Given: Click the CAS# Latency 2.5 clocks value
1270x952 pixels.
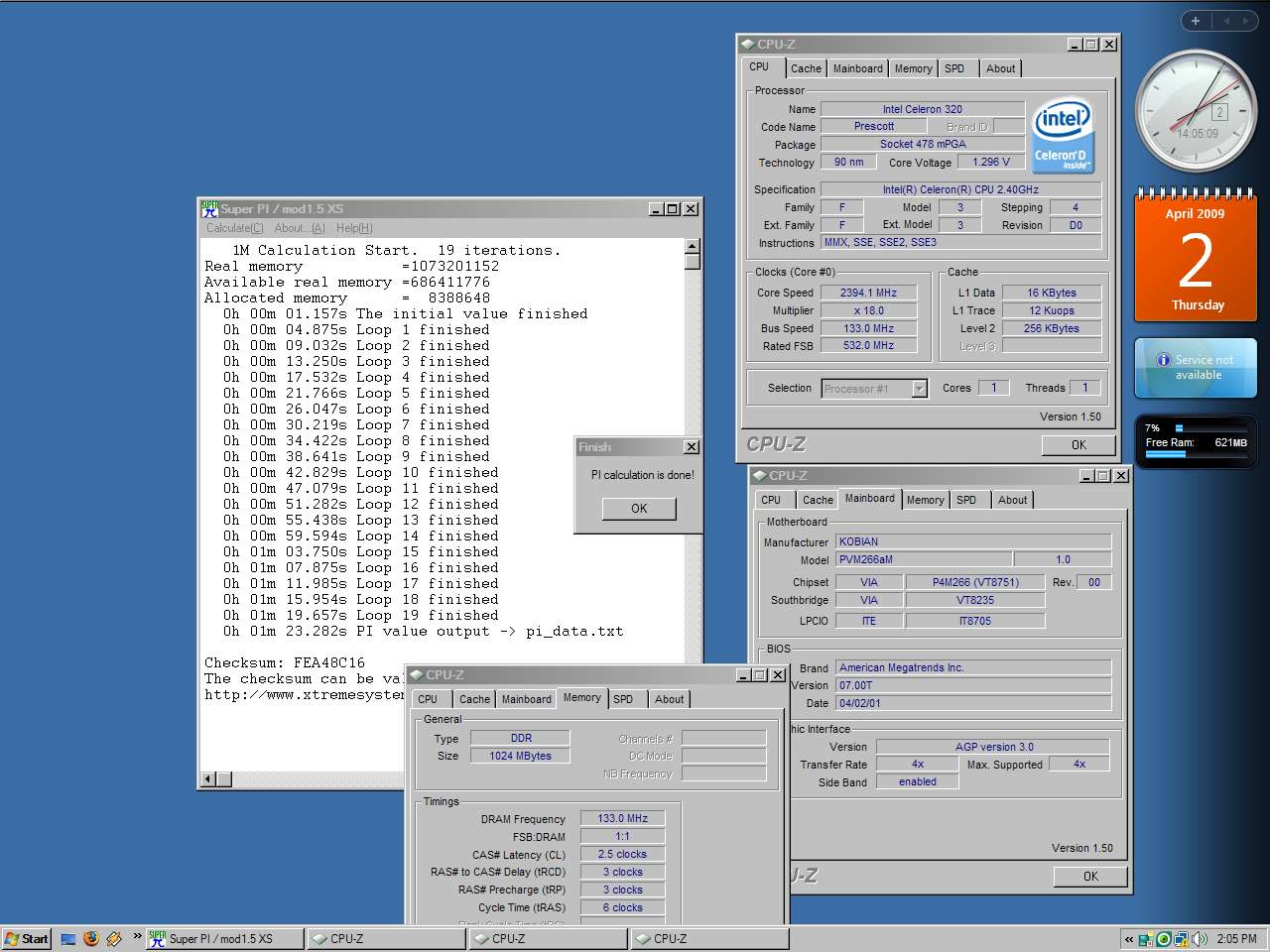Looking at the screenshot, I should tap(622, 854).
